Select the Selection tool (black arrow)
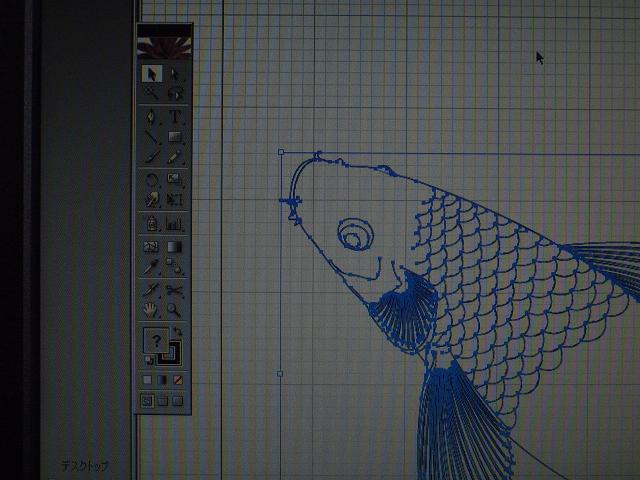 152,74
